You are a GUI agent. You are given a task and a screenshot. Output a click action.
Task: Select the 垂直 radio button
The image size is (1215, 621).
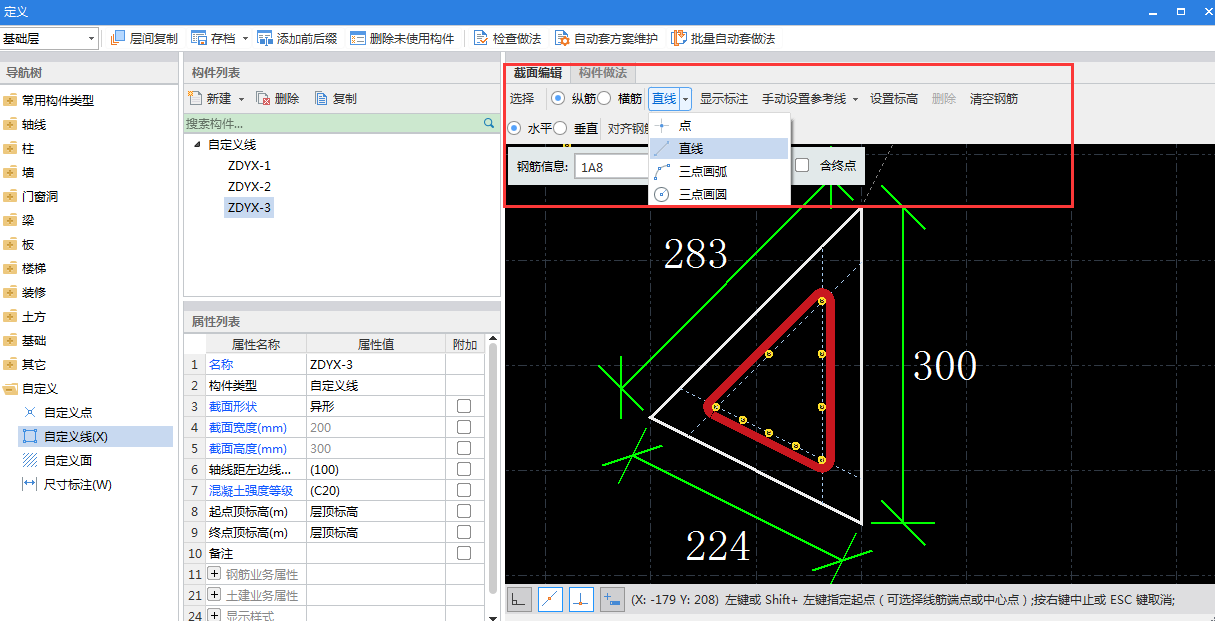(560, 128)
